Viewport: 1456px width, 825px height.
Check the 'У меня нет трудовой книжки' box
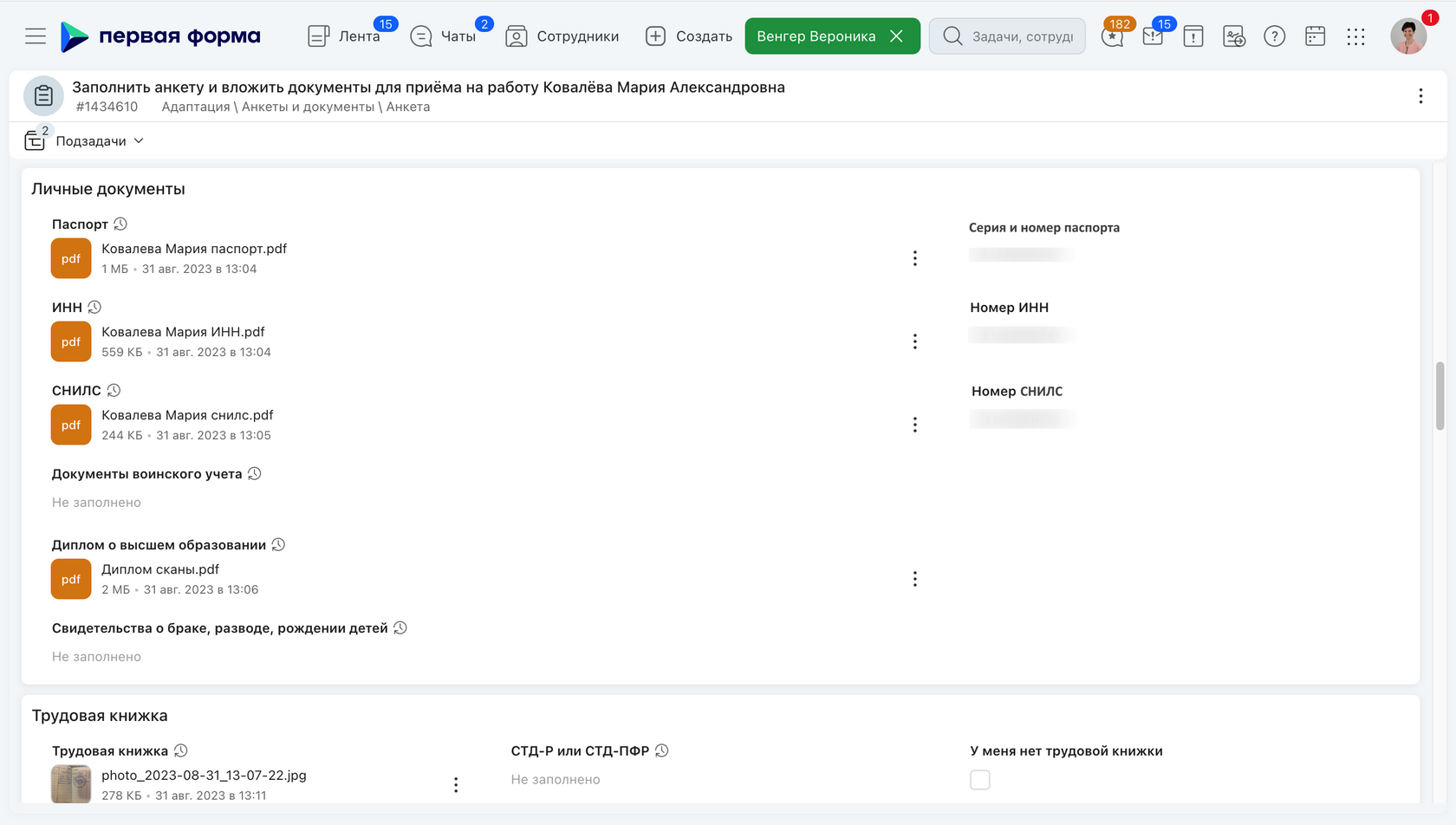click(980, 780)
